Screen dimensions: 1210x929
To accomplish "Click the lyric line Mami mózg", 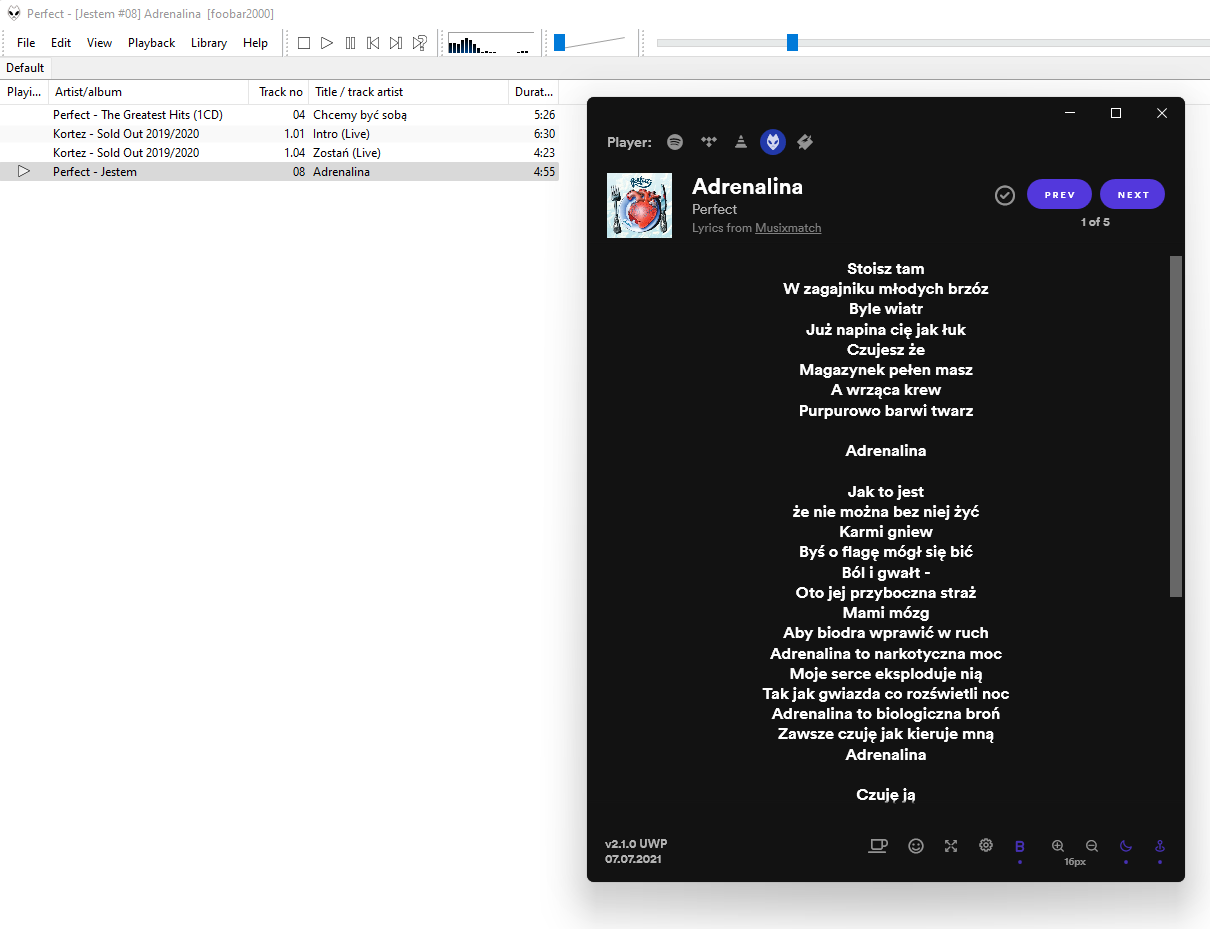I will 886,612.
